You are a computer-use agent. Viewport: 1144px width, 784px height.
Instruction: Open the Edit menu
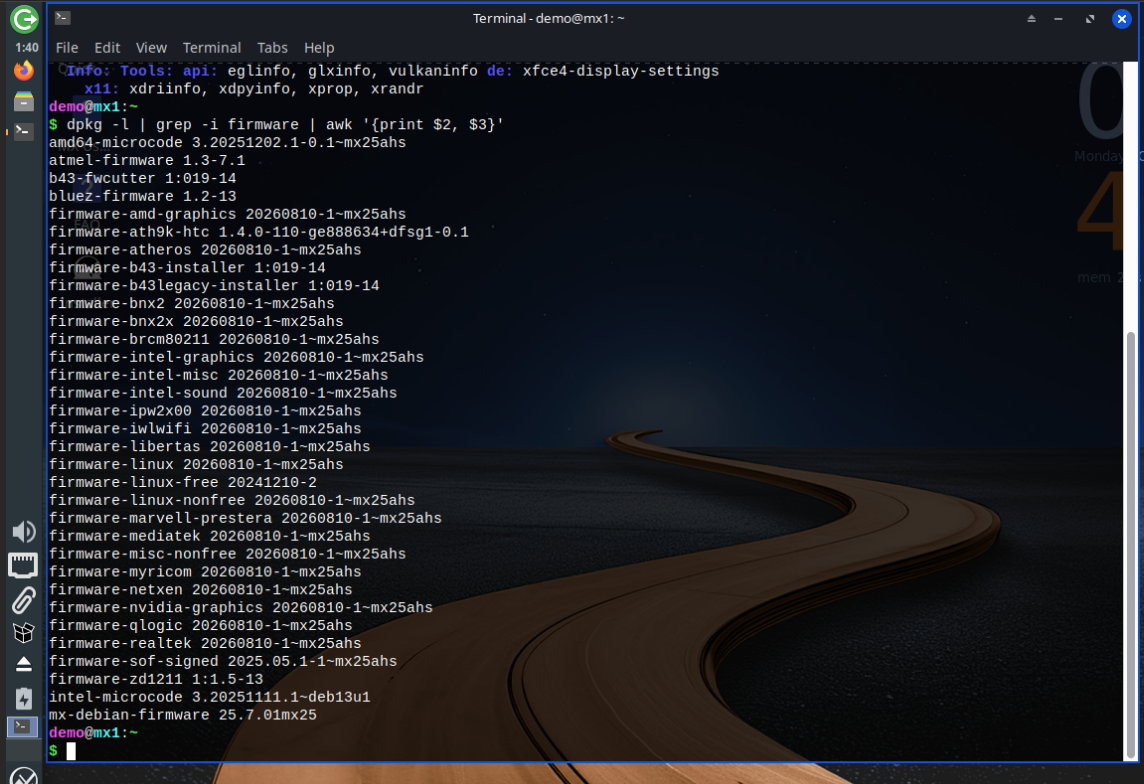pyautogui.click(x=107, y=48)
